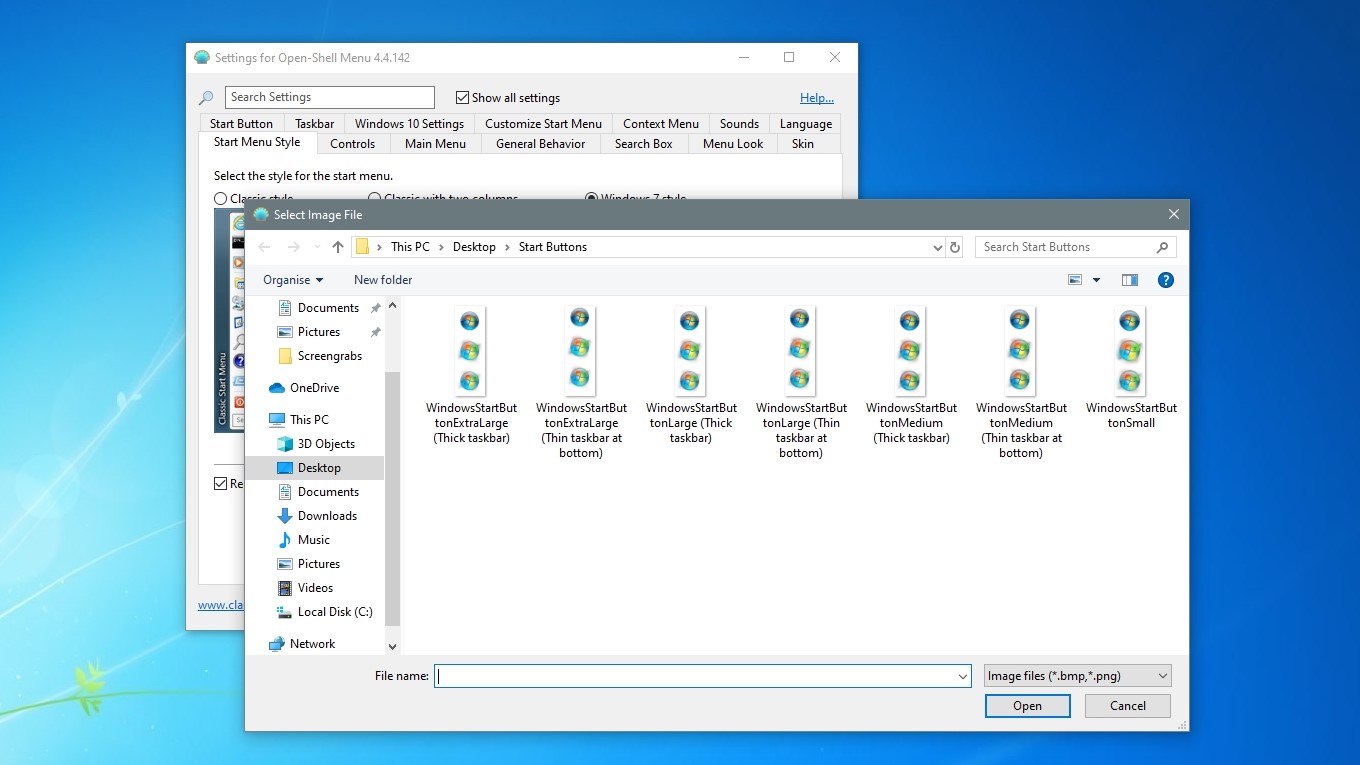Toggle the preview pane icon
This screenshot has width=1360, height=765.
tap(1130, 280)
